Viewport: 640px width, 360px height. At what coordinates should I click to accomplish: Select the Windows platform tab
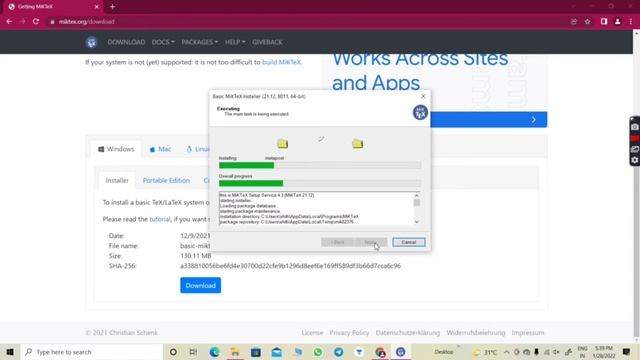click(116, 149)
